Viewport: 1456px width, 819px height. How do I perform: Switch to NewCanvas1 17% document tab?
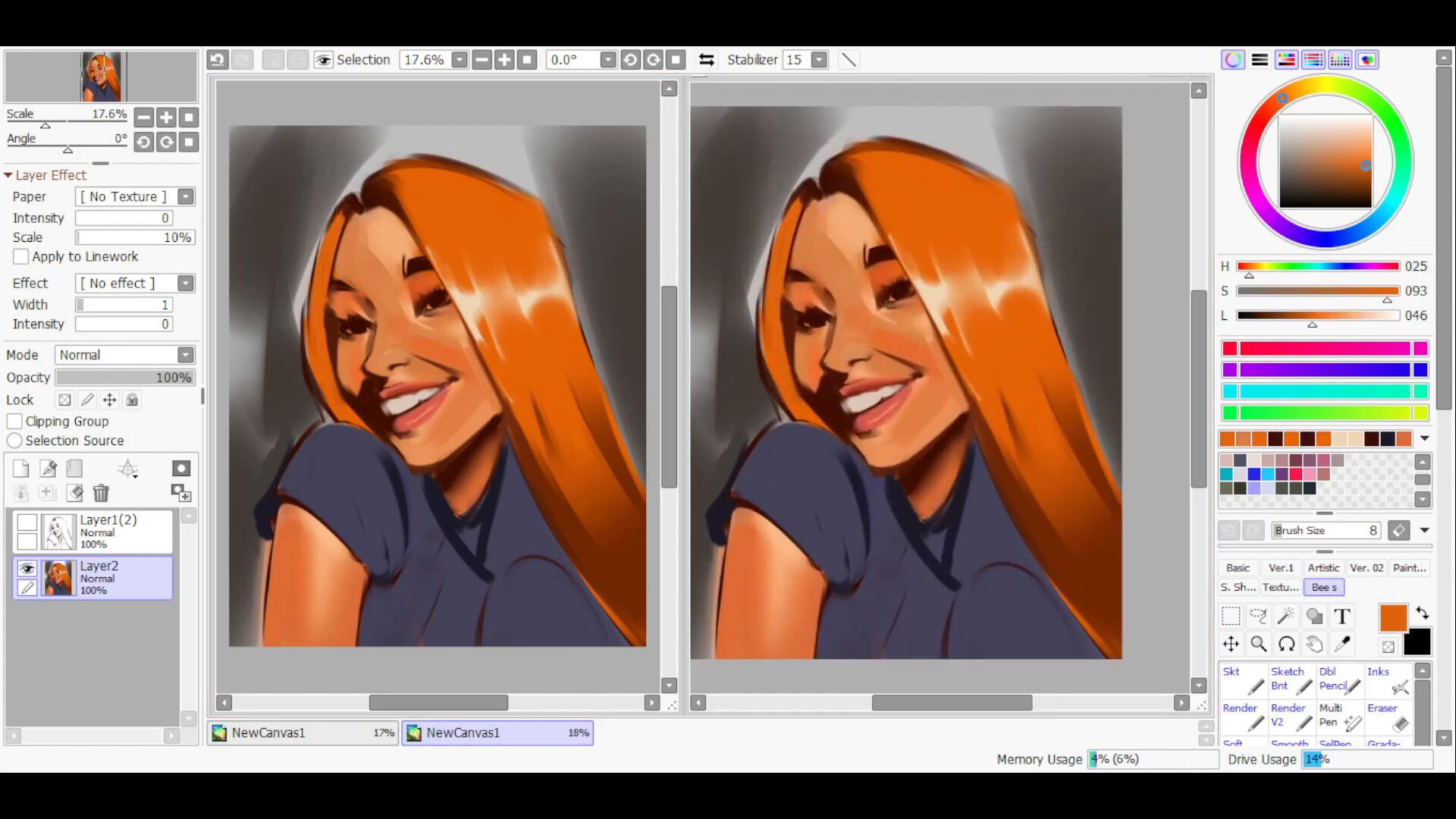point(303,733)
